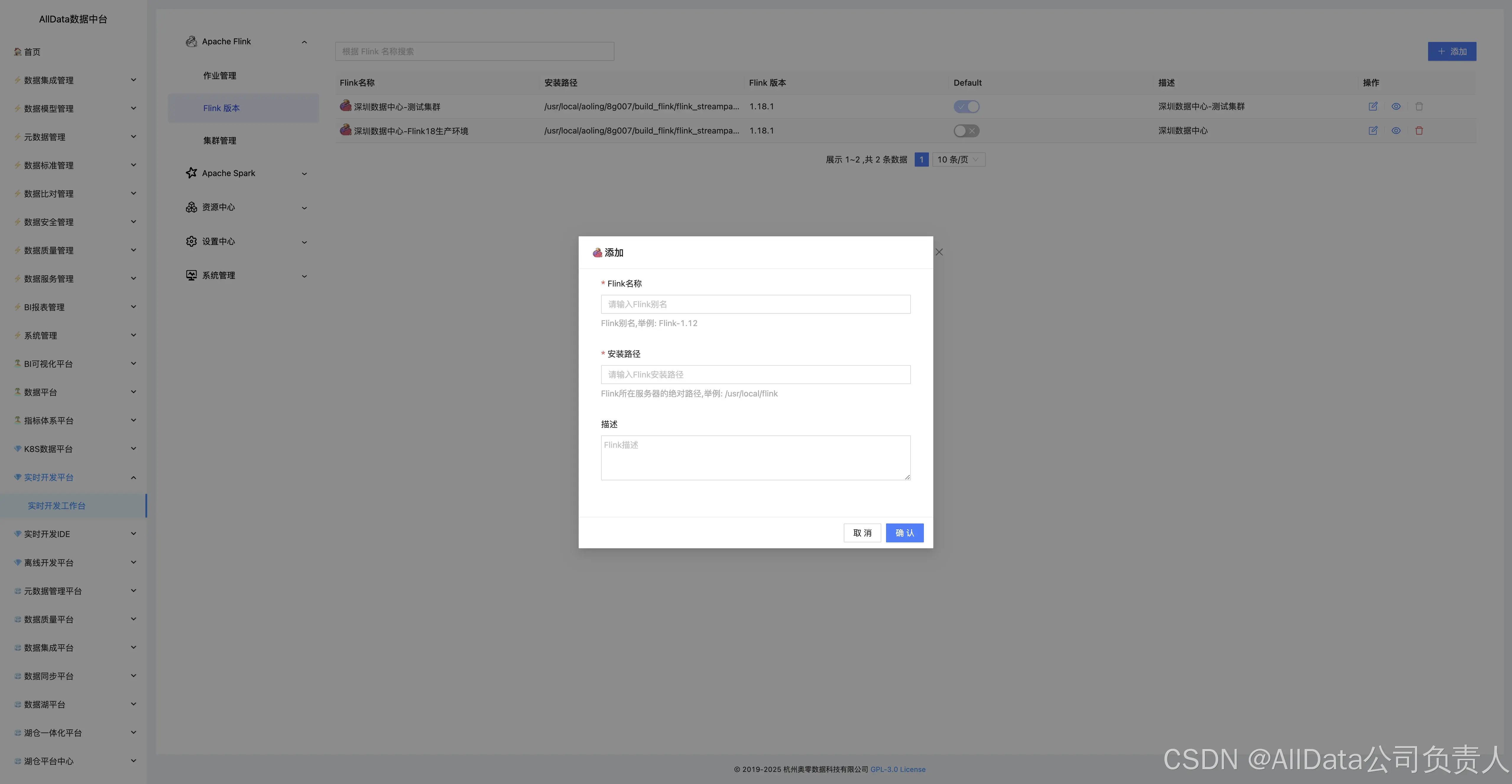
Task: Focus the 根据 Flink 名称搜索 search box
Action: pos(474,52)
